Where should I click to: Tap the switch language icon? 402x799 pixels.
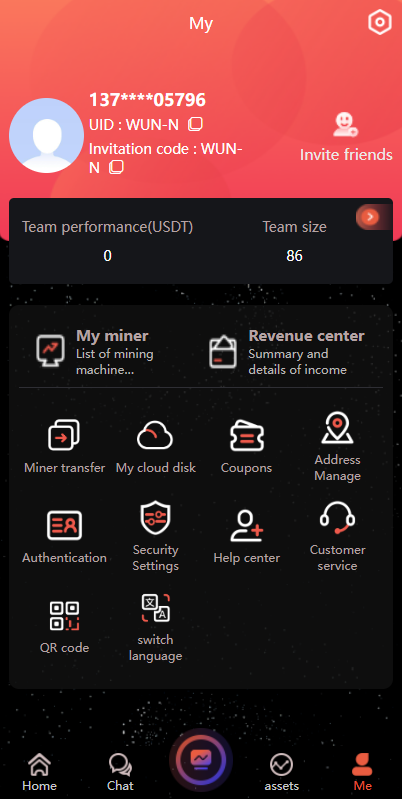point(155,608)
